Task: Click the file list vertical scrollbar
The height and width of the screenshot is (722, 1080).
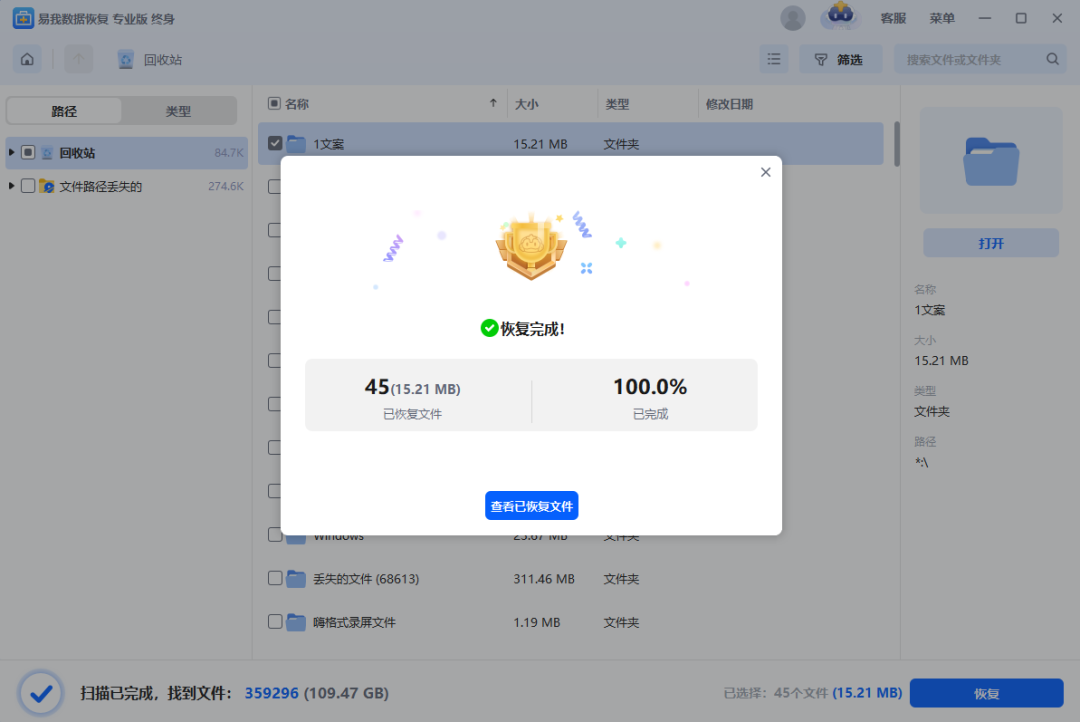Action: pyautogui.click(x=897, y=144)
